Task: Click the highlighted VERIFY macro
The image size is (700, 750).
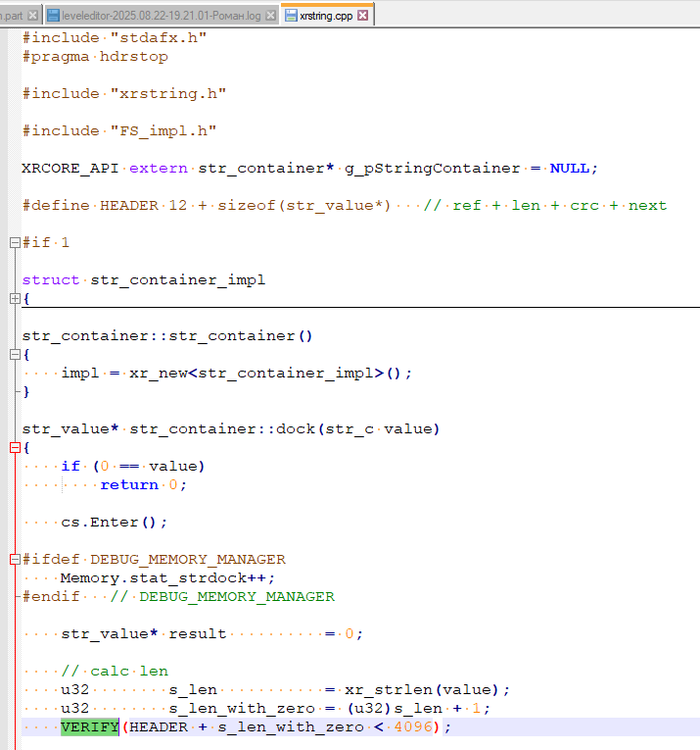Action: (x=89, y=727)
